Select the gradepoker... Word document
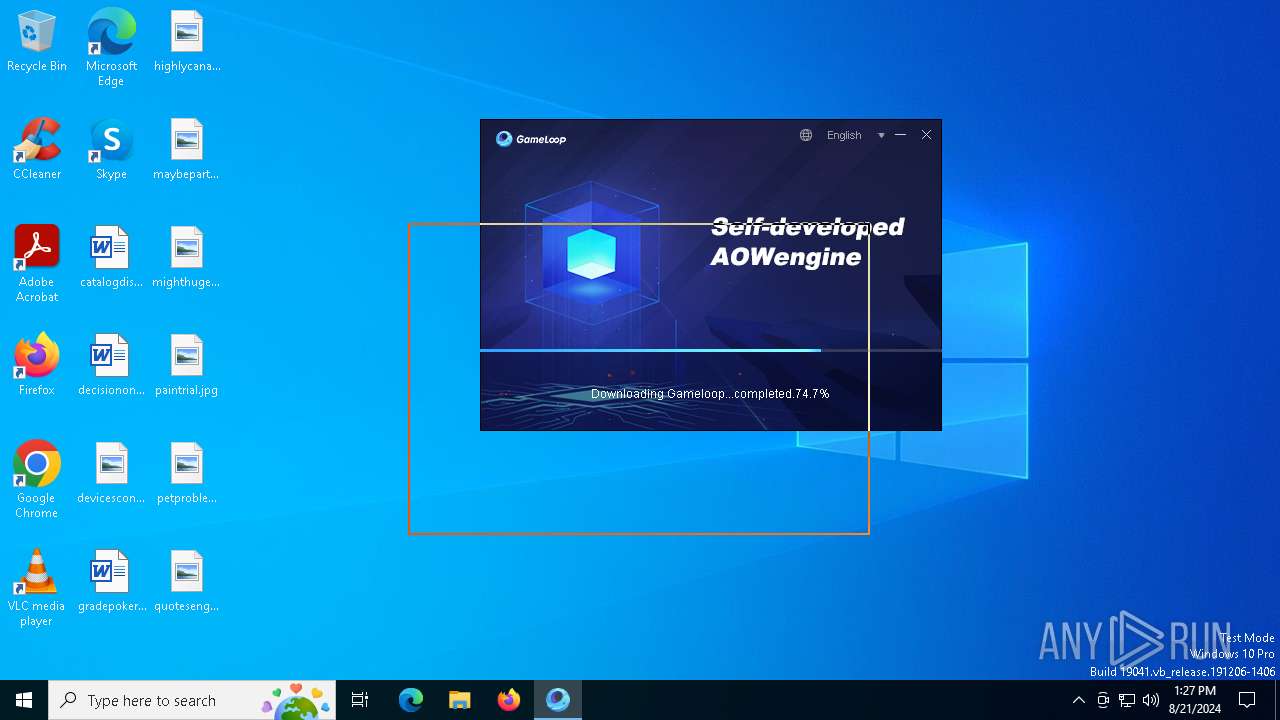This screenshot has height=720, width=1280. (x=111, y=582)
